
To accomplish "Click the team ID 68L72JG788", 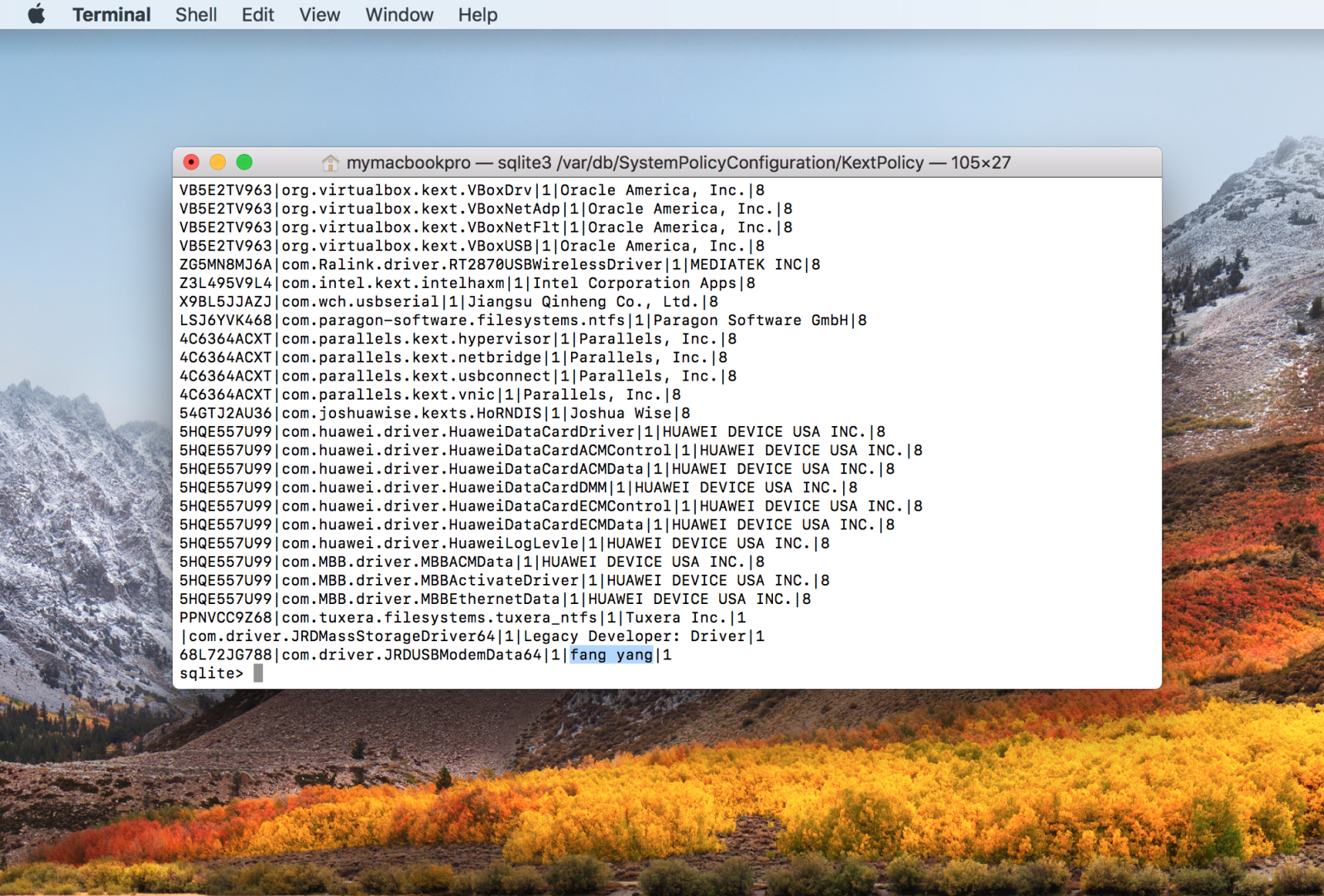I will 226,655.
